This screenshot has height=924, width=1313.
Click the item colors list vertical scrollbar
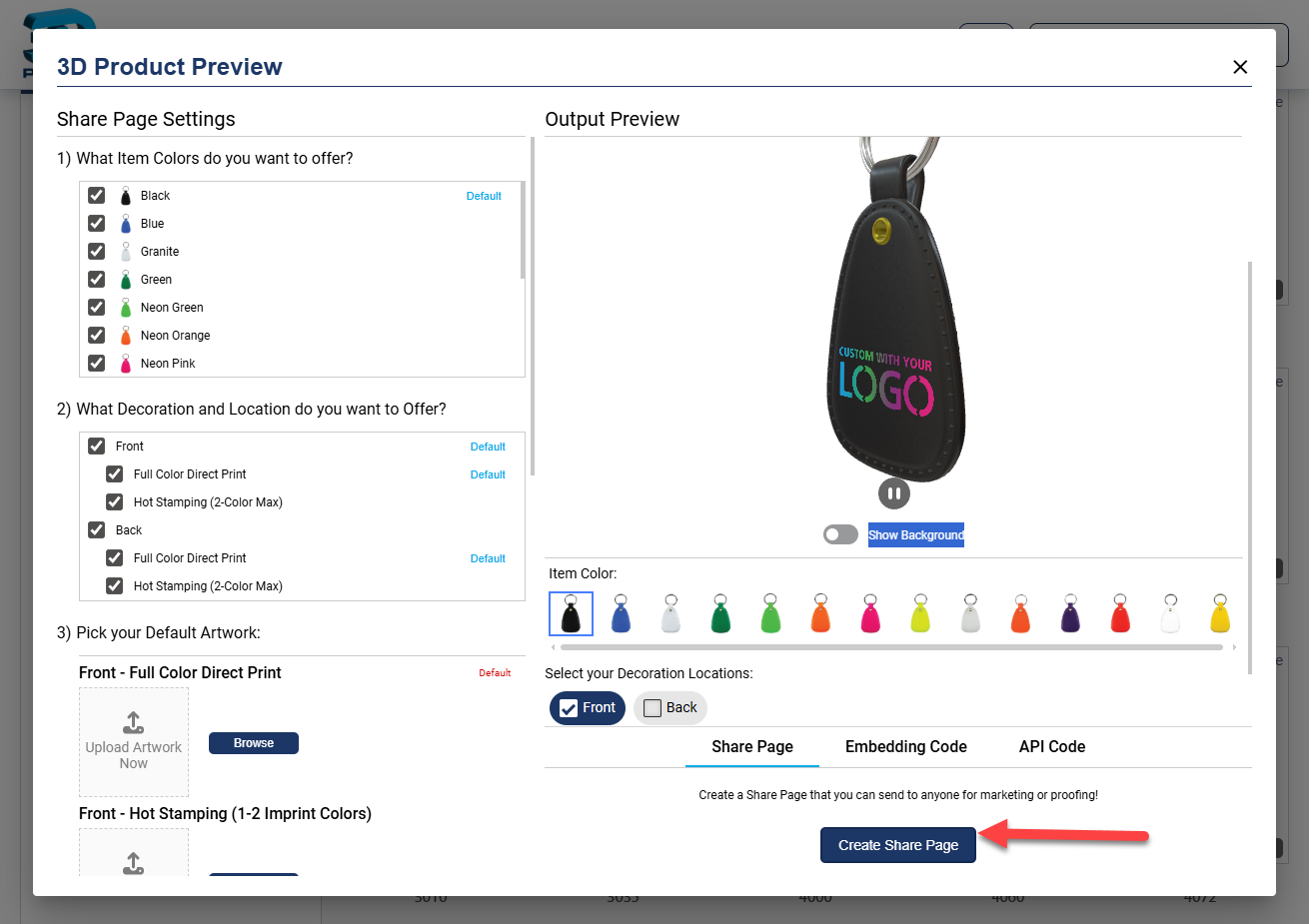[522, 230]
